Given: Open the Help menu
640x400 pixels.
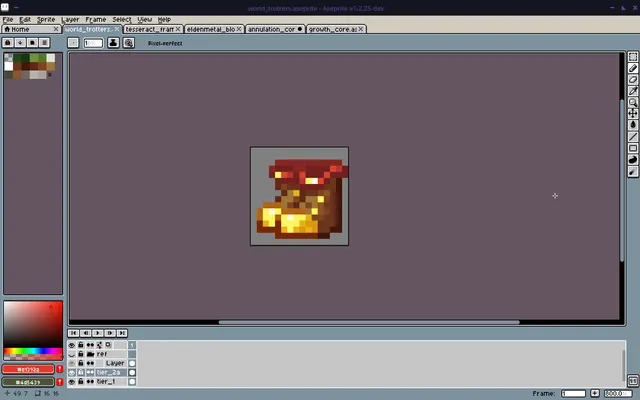Looking at the screenshot, I should [x=164, y=20].
